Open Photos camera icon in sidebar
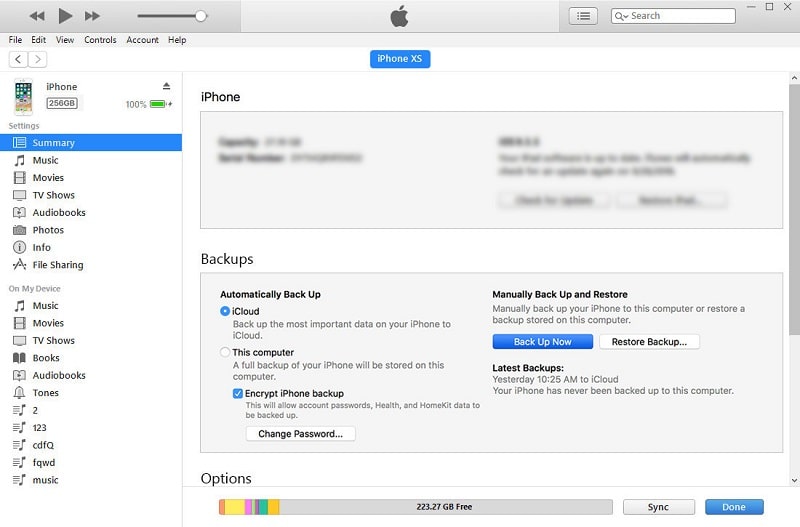This screenshot has width=800, height=527. (x=19, y=230)
